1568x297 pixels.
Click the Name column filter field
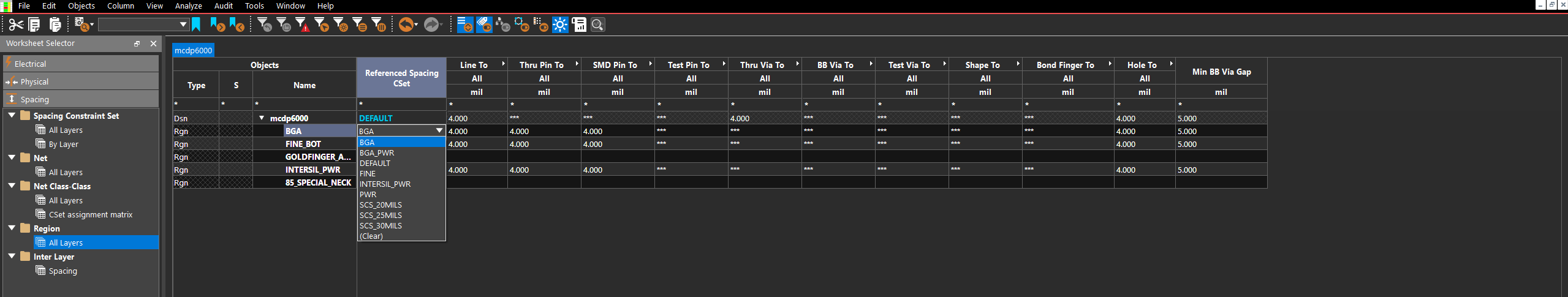[x=305, y=105]
